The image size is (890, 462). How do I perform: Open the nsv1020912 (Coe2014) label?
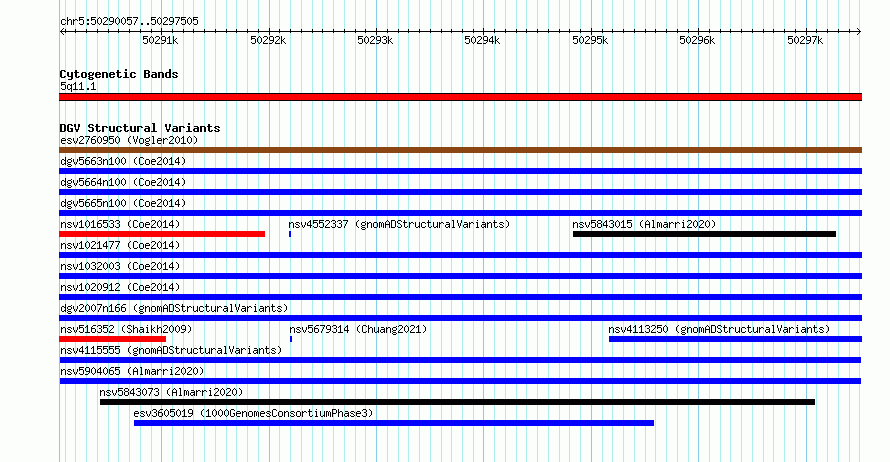point(120,287)
